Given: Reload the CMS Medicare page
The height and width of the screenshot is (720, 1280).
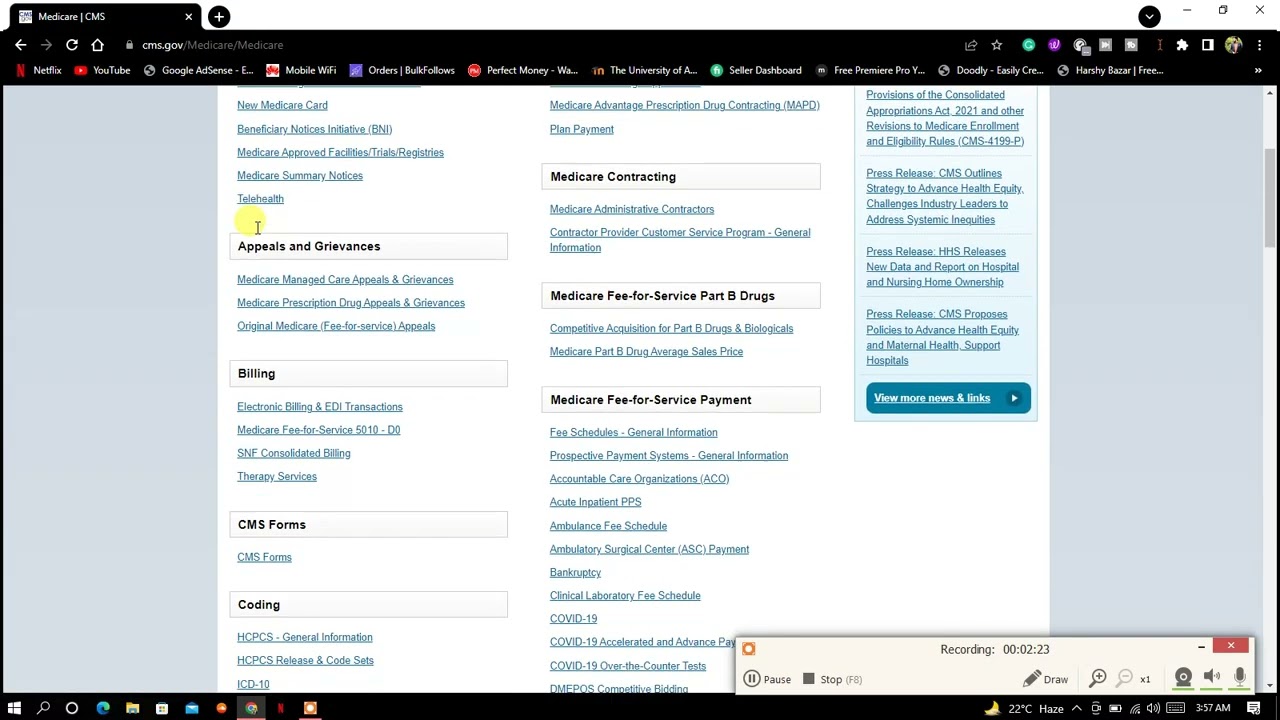Looking at the screenshot, I should click(72, 45).
